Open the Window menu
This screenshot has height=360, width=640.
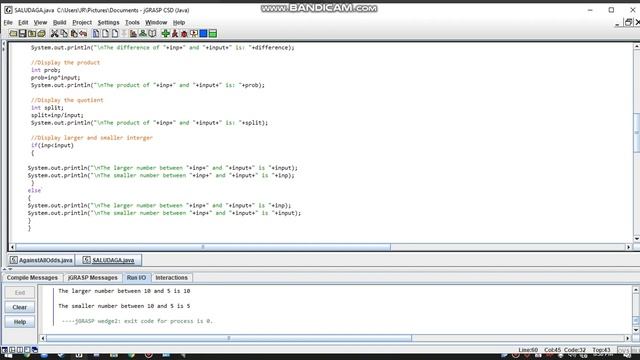(156, 22)
